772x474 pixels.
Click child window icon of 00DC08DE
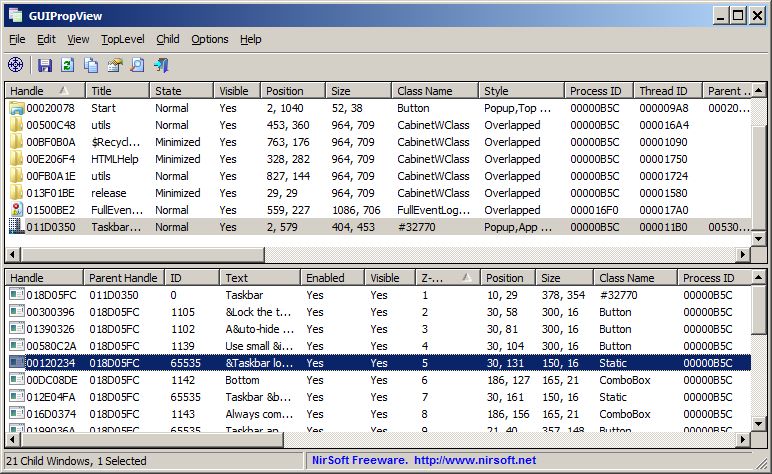pyautogui.click(x=17, y=379)
